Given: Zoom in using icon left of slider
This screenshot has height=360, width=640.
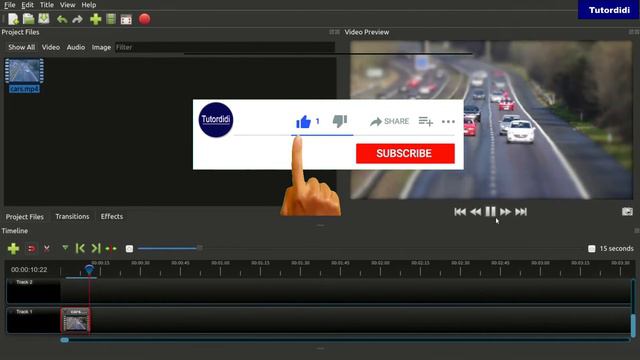Looking at the screenshot, I should coord(129,249).
